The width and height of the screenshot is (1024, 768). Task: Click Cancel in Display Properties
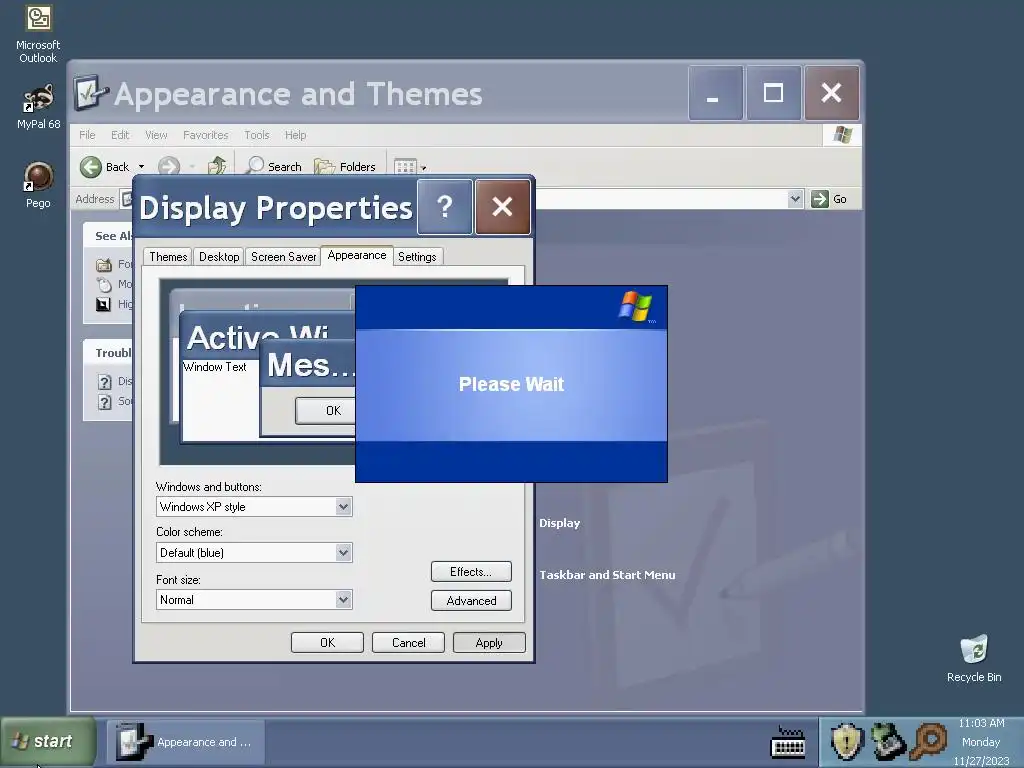408,643
